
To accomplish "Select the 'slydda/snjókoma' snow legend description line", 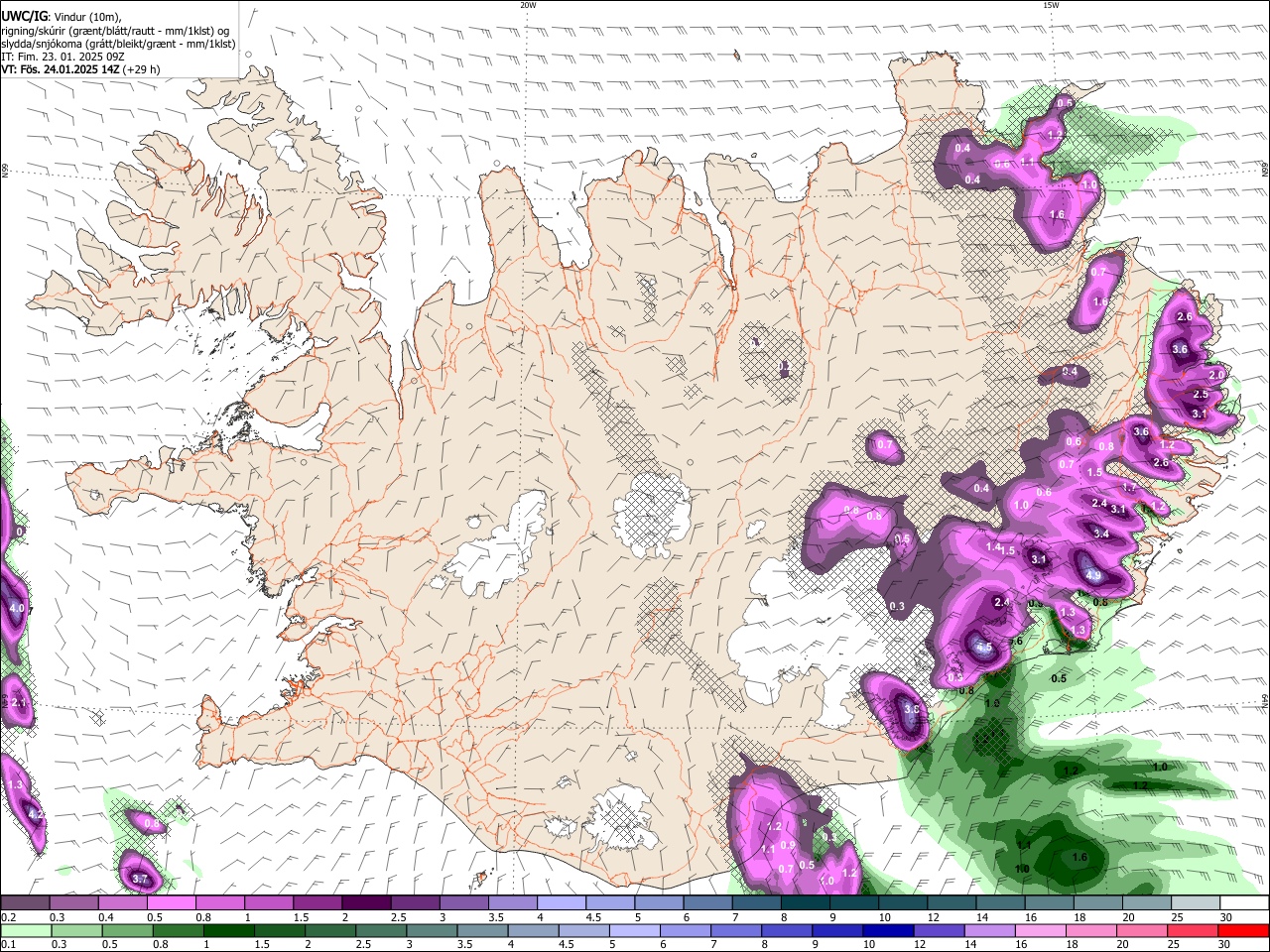I will coord(118,44).
